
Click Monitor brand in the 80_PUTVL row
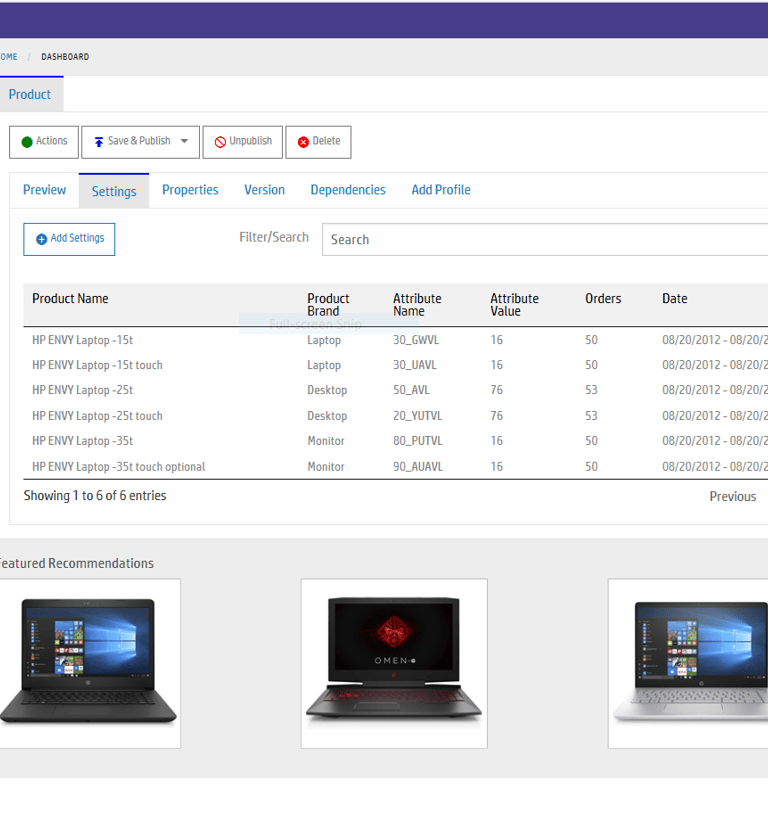(326, 441)
